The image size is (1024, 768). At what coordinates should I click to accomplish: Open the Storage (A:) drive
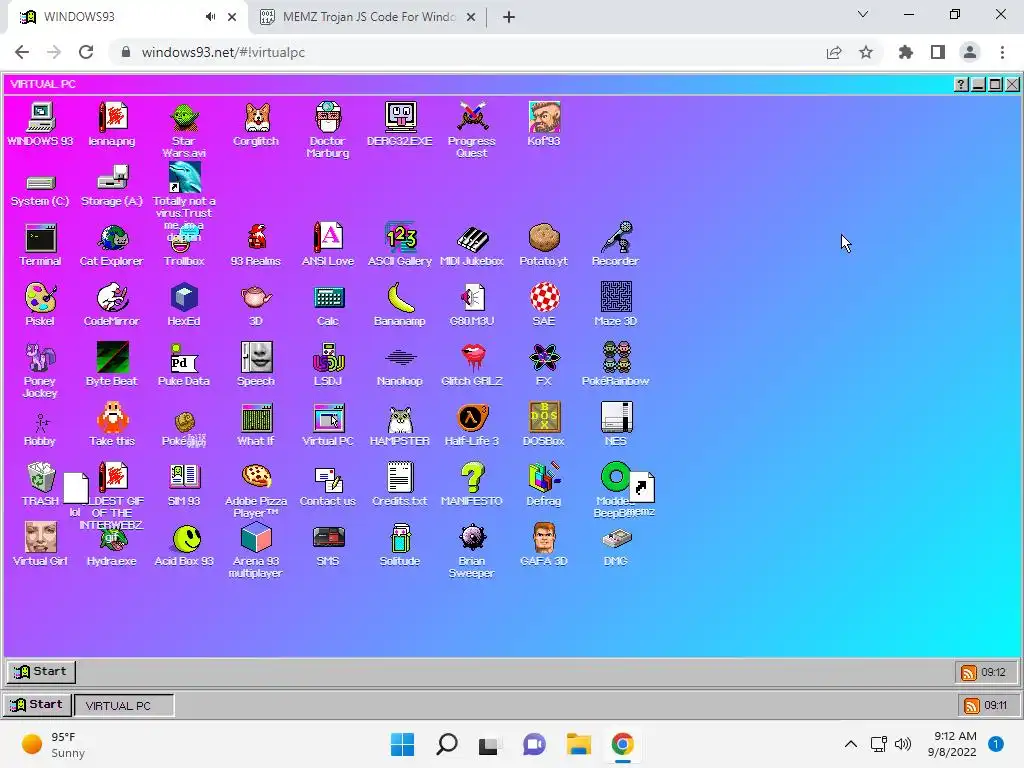click(x=112, y=178)
